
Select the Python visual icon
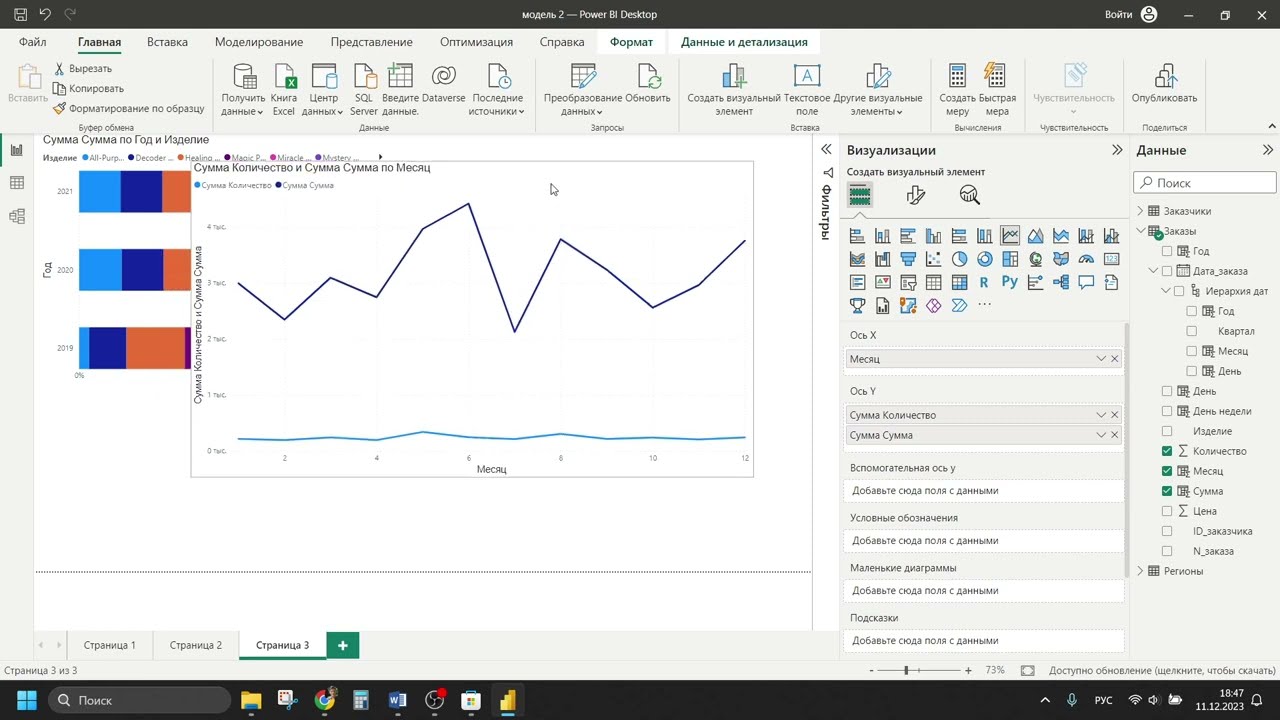pos(1010,282)
